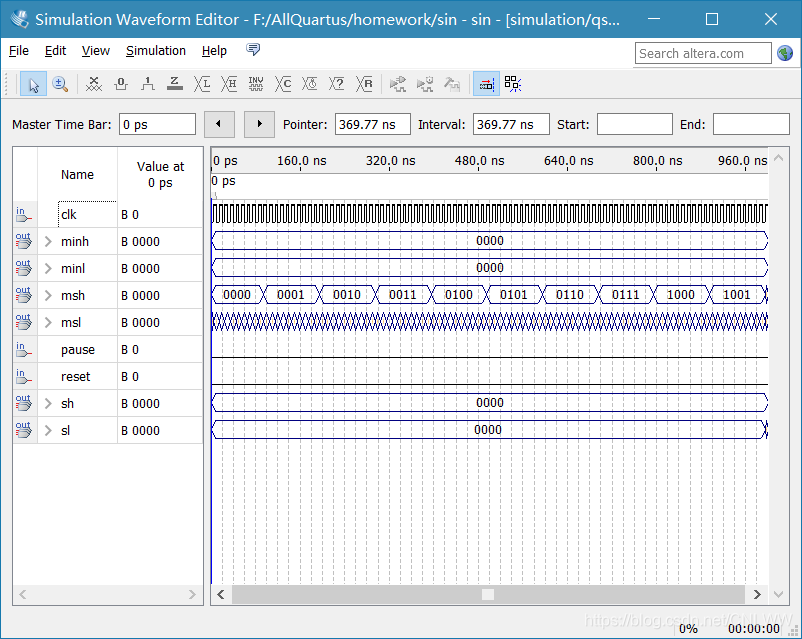The image size is (802, 639).
Task: Open the View menu
Action: point(96,51)
